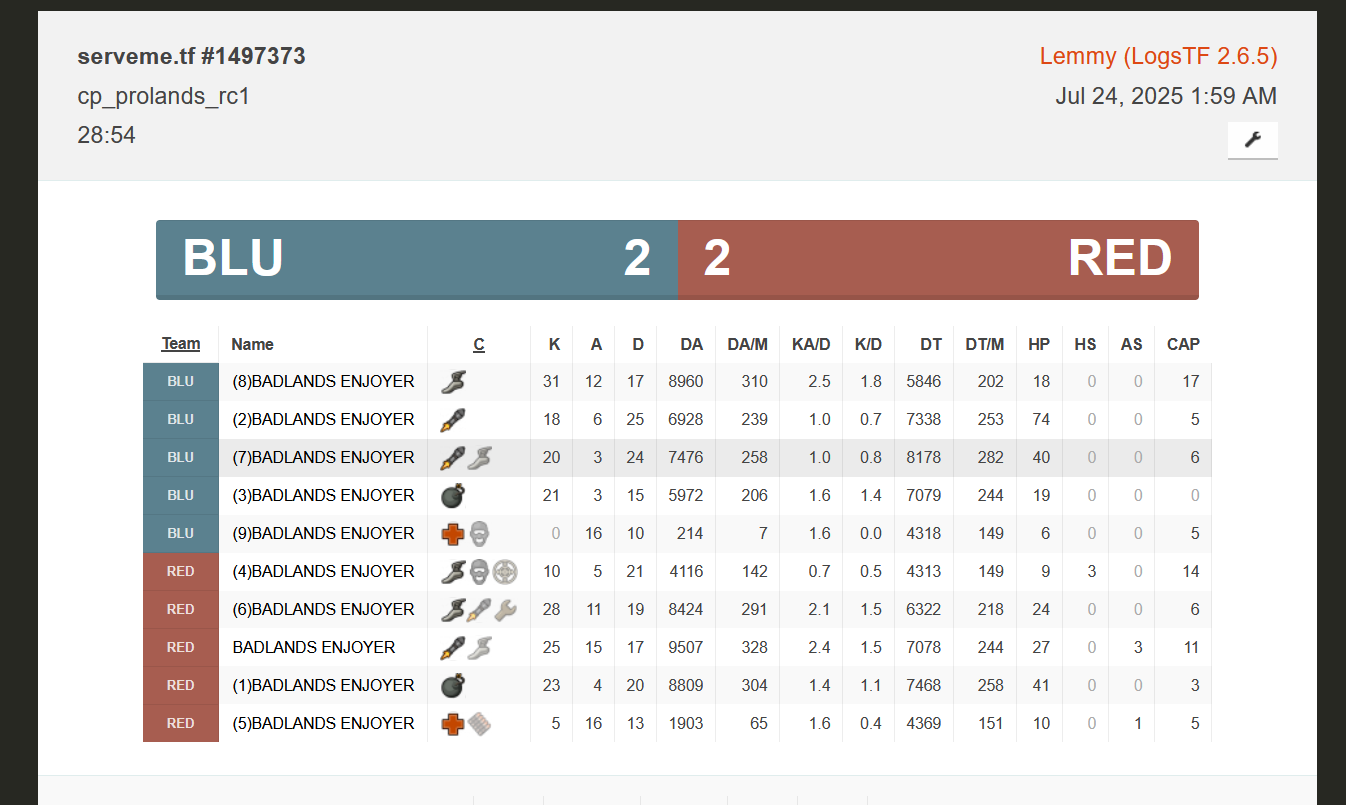The width and height of the screenshot is (1346, 805).
Task: Click the BLU team score banner
Action: pyautogui.click(x=417, y=260)
